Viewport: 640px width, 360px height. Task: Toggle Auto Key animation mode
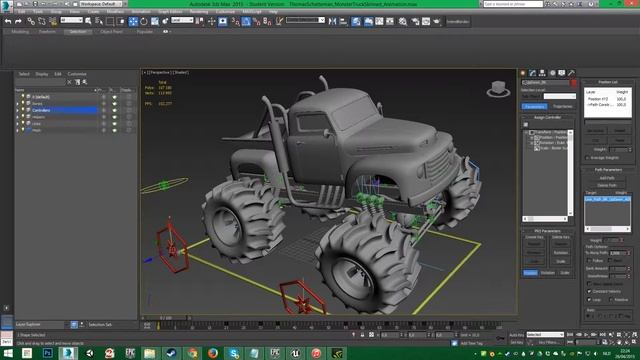[516, 335]
